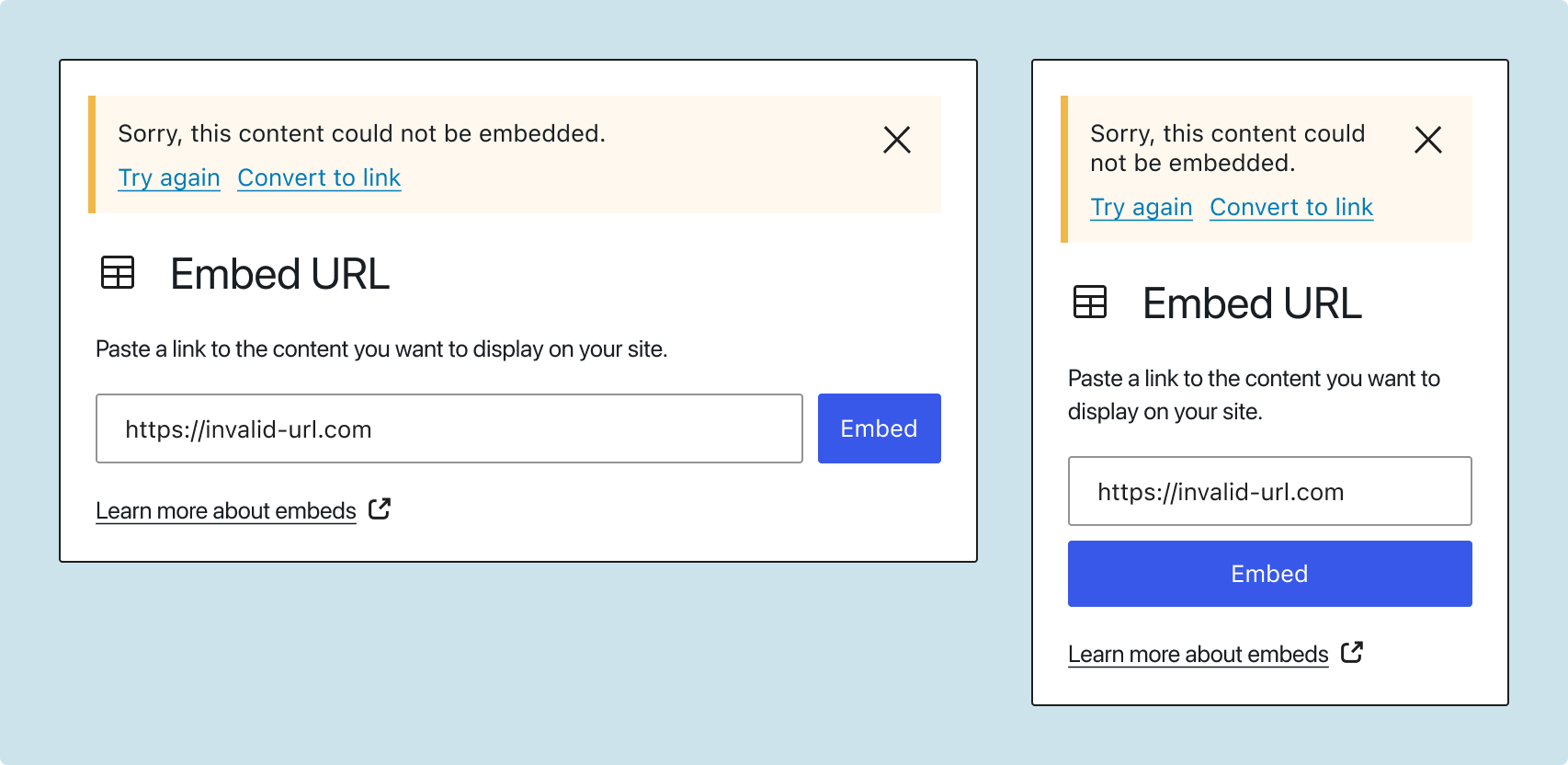This screenshot has height=765, width=1568.
Task: Select Convert to link in the narrow panel
Action: [x=1290, y=207]
